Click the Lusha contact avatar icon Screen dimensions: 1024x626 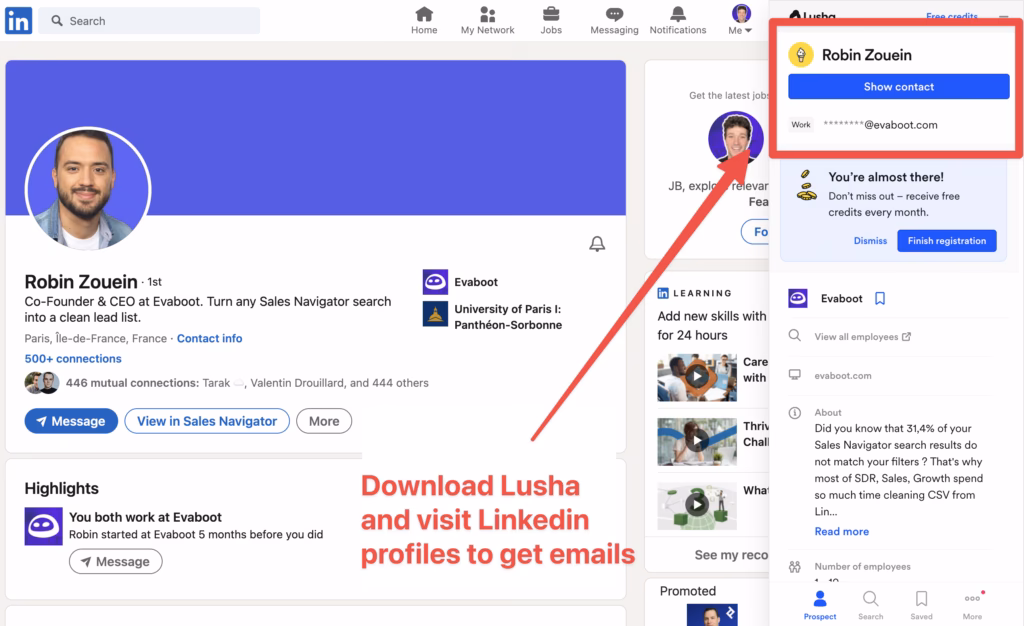coord(801,55)
